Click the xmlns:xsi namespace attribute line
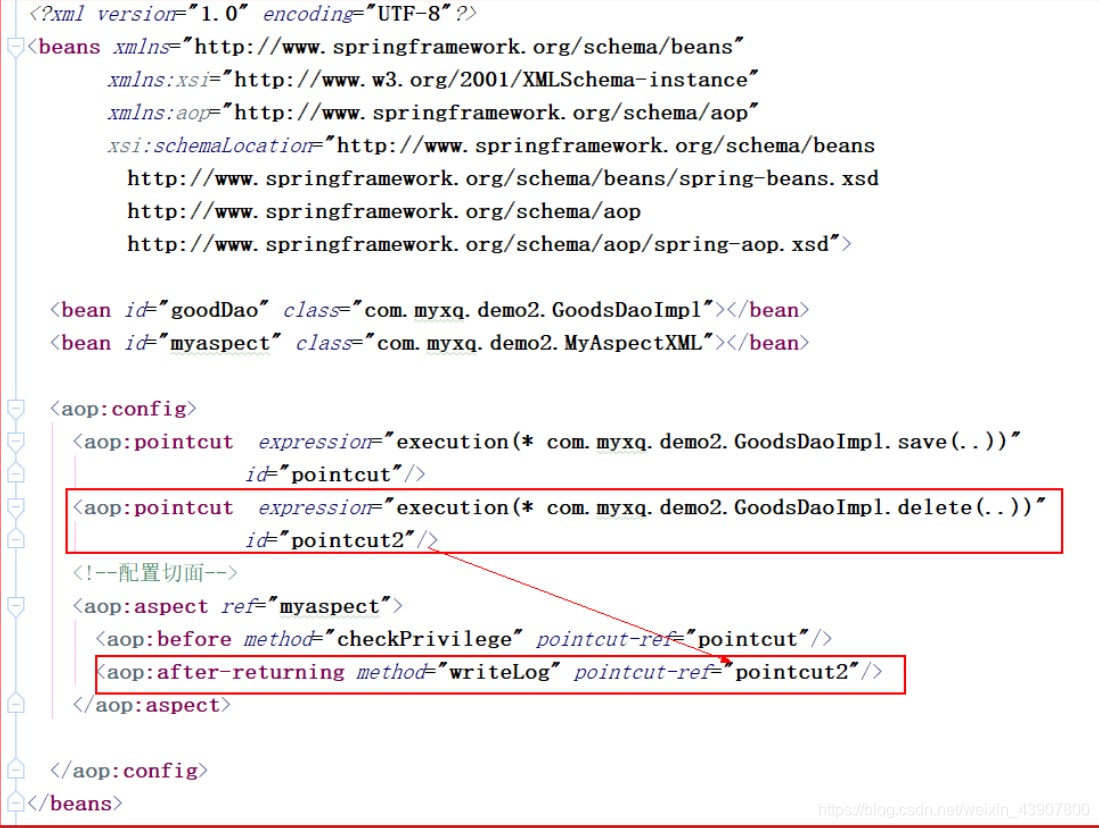This screenshot has width=1099, height=828. (x=433, y=80)
